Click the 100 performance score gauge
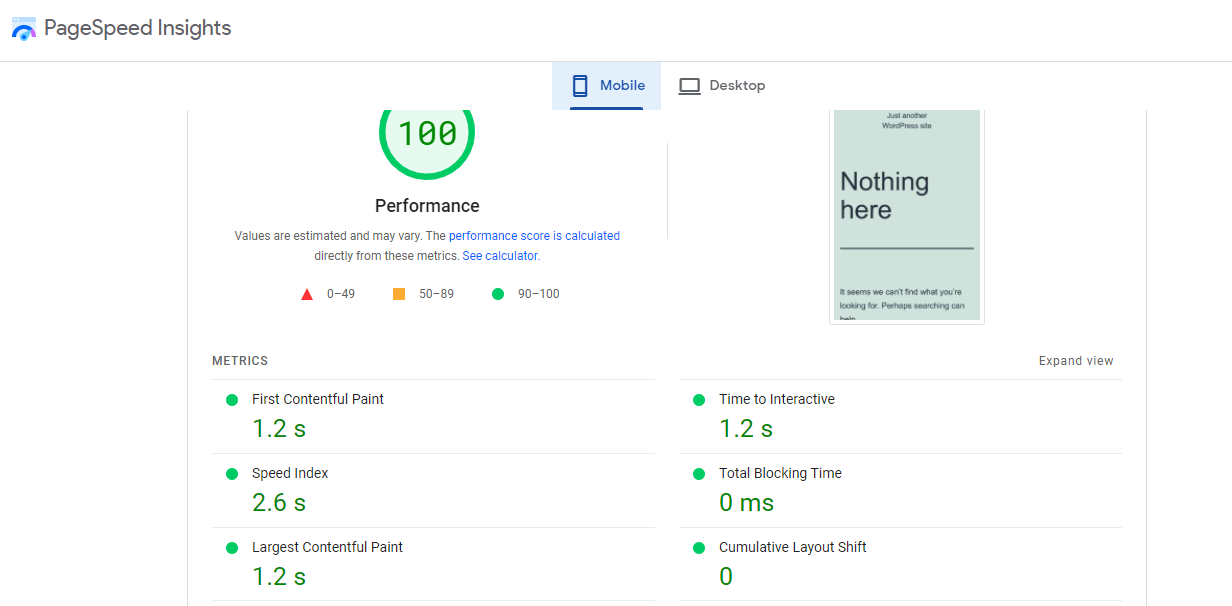 tap(427, 133)
